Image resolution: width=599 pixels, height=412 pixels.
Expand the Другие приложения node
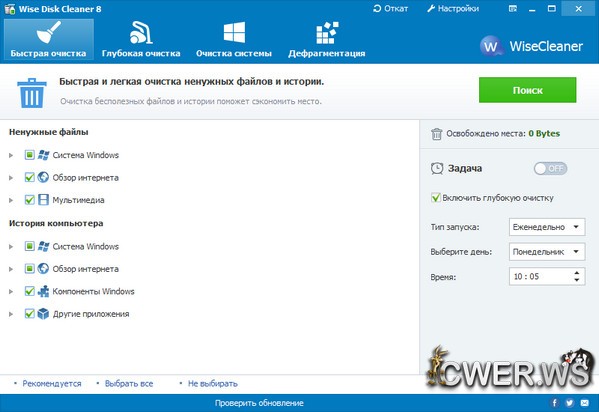11,314
